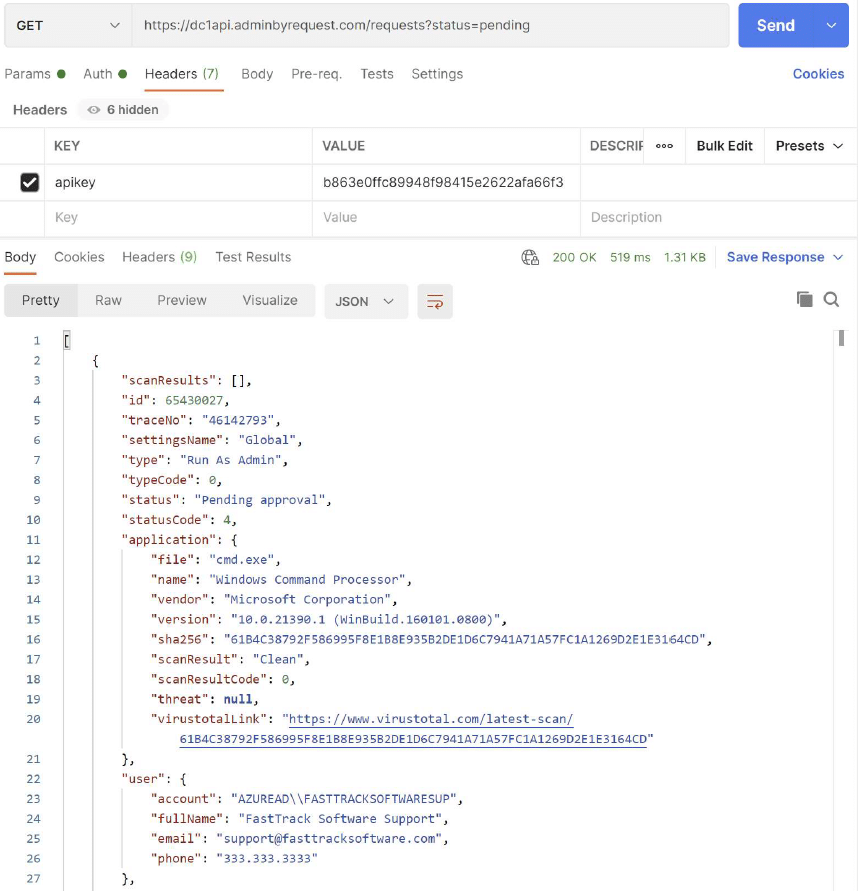Switch to the Test Results tab
This screenshot has width=862, height=892.
[253, 257]
